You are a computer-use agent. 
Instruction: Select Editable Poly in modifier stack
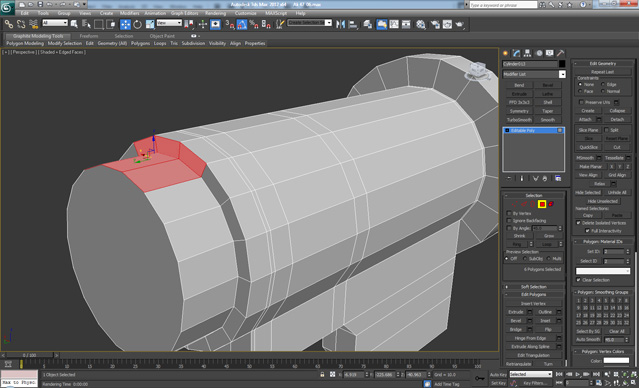(x=533, y=130)
